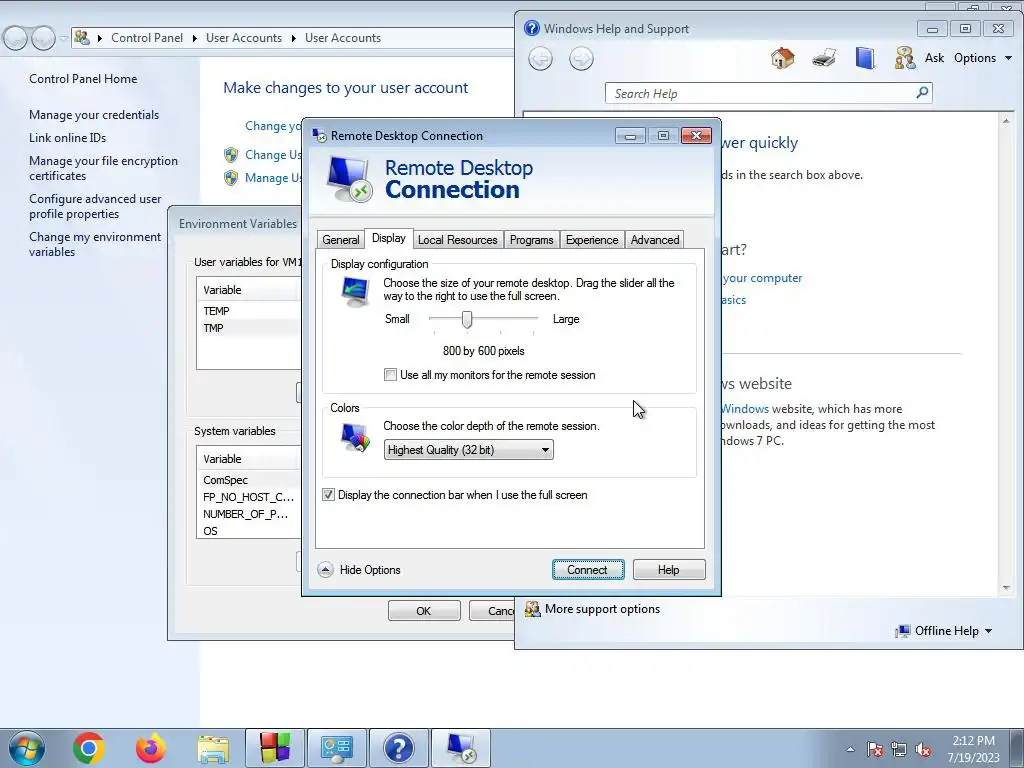The width and height of the screenshot is (1024, 768).
Task: Go to the Advanced tab
Action: (654, 240)
